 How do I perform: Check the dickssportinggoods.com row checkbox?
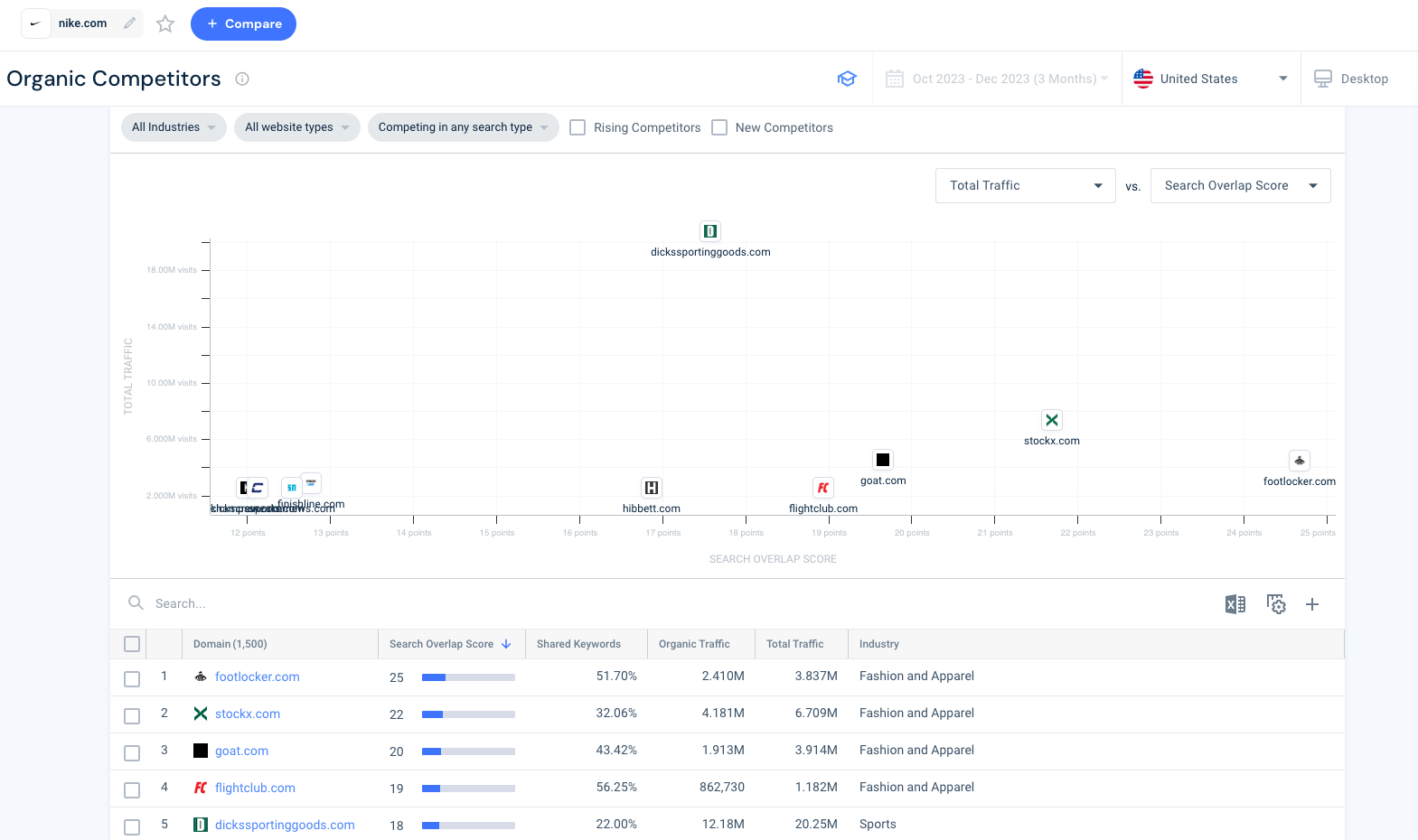click(x=132, y=827)
